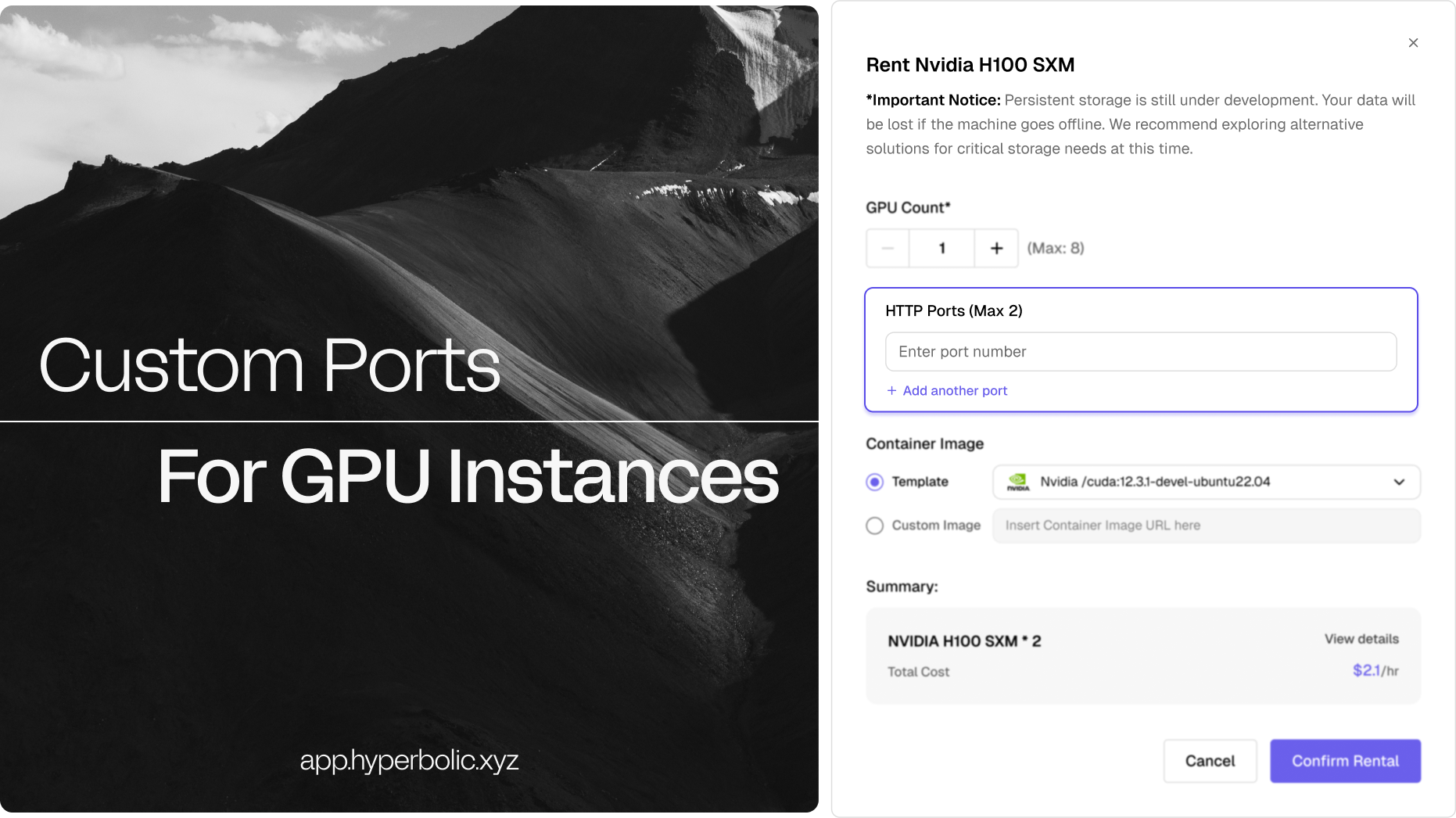
Task: Select the NVIDIA H100 SXM * 2 summary card
Action: [1142, 655]
